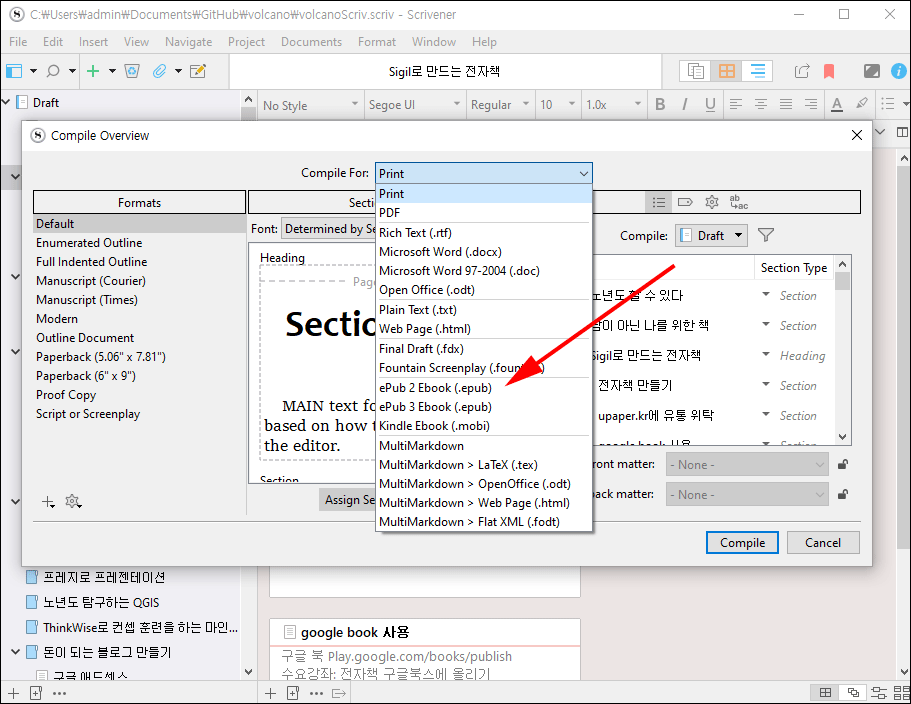Viewport: 911px width, 704px height.
Task: Apply italic formatting
Action: click(x=685, y=104)
